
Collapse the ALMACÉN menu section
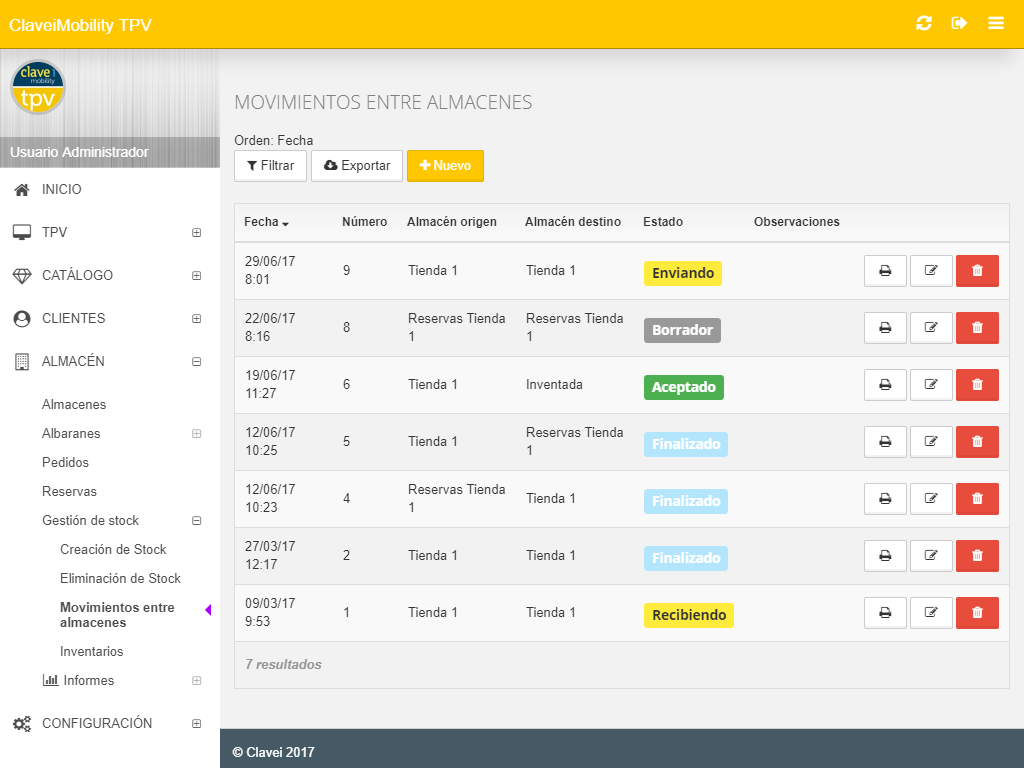point(196,362)
